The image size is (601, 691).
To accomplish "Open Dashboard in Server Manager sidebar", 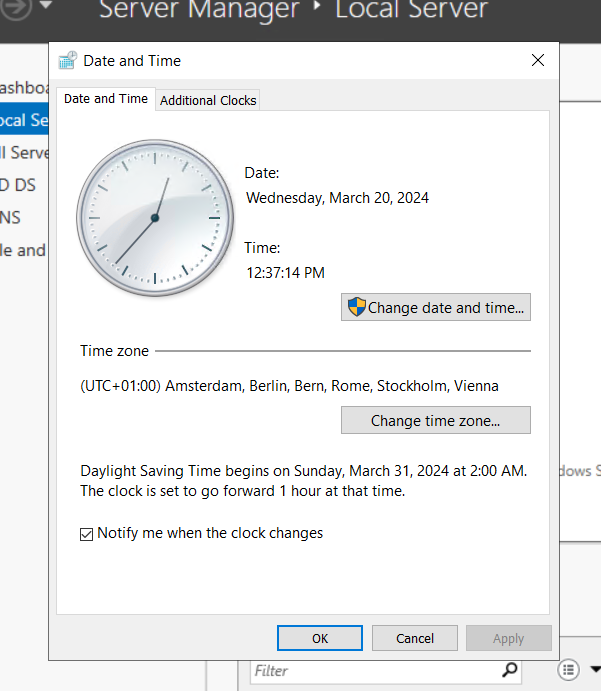I will tap(24, 88).
